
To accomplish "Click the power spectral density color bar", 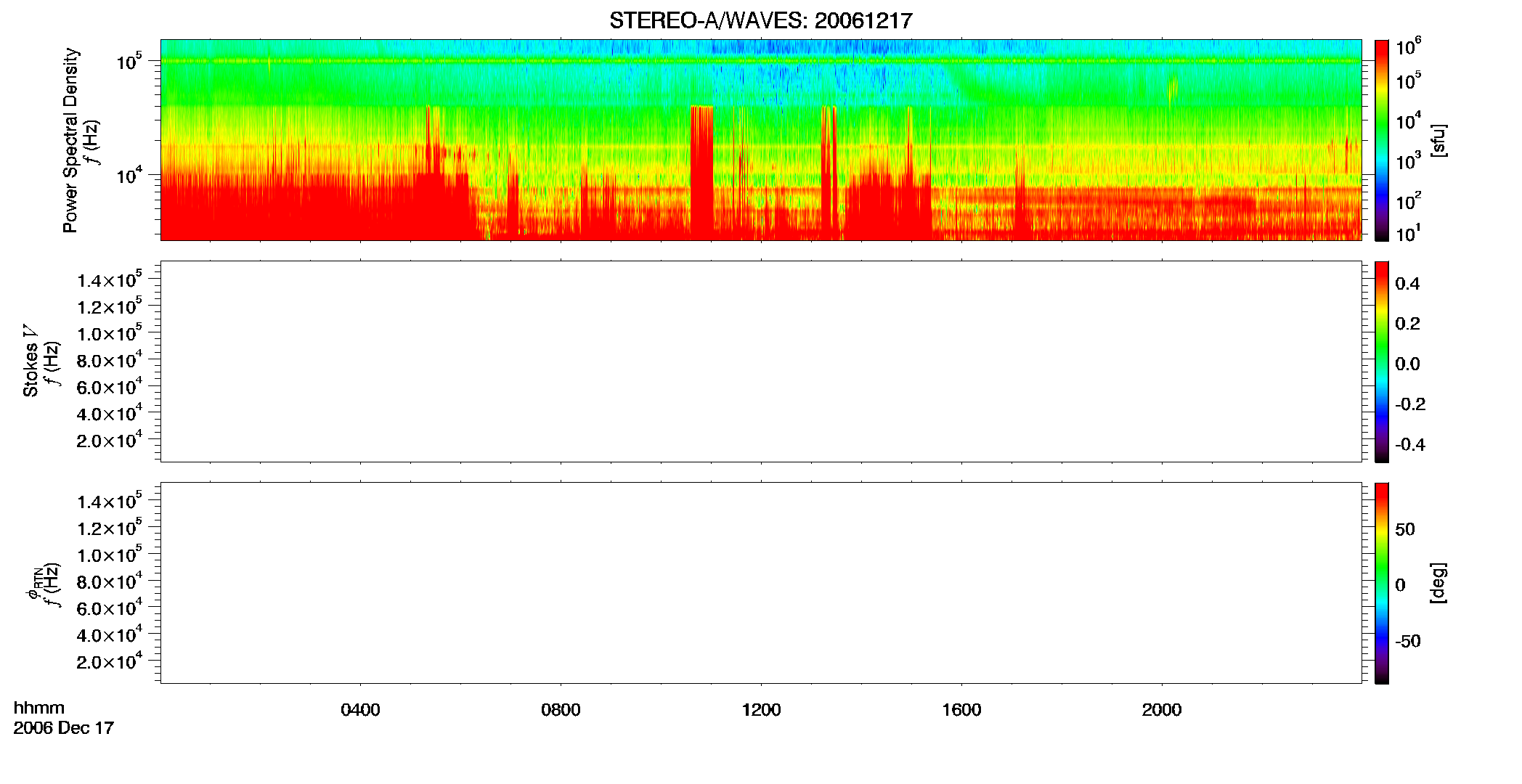I will [x=1382, y=140].
